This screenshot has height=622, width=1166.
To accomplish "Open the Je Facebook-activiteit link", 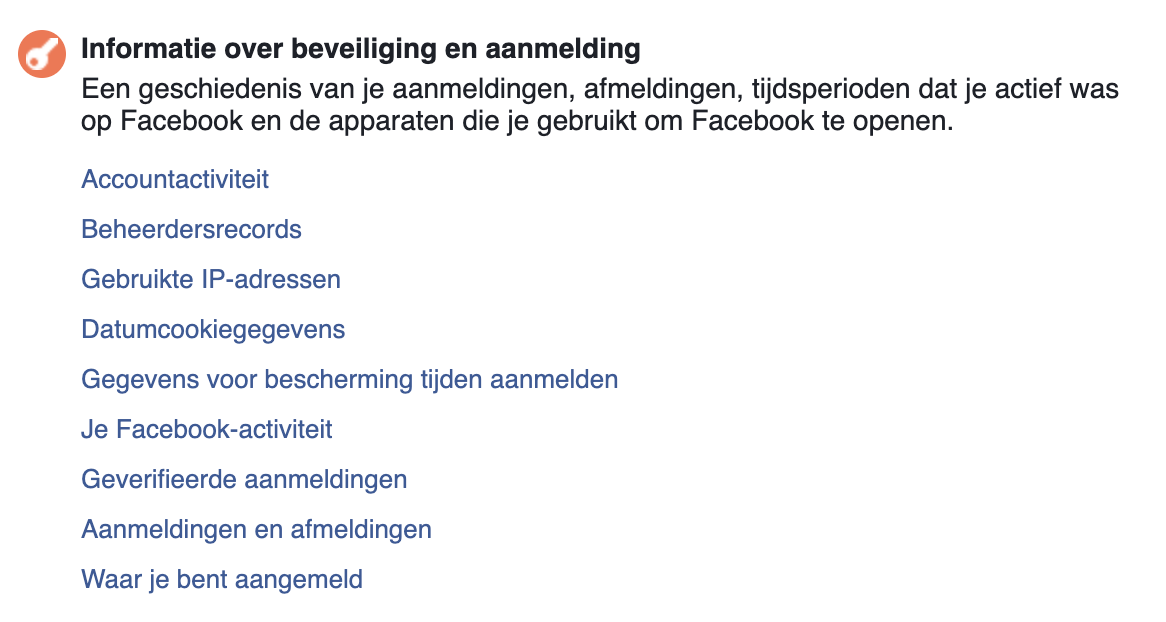I will pyautogui.click(x=207, y=430).
